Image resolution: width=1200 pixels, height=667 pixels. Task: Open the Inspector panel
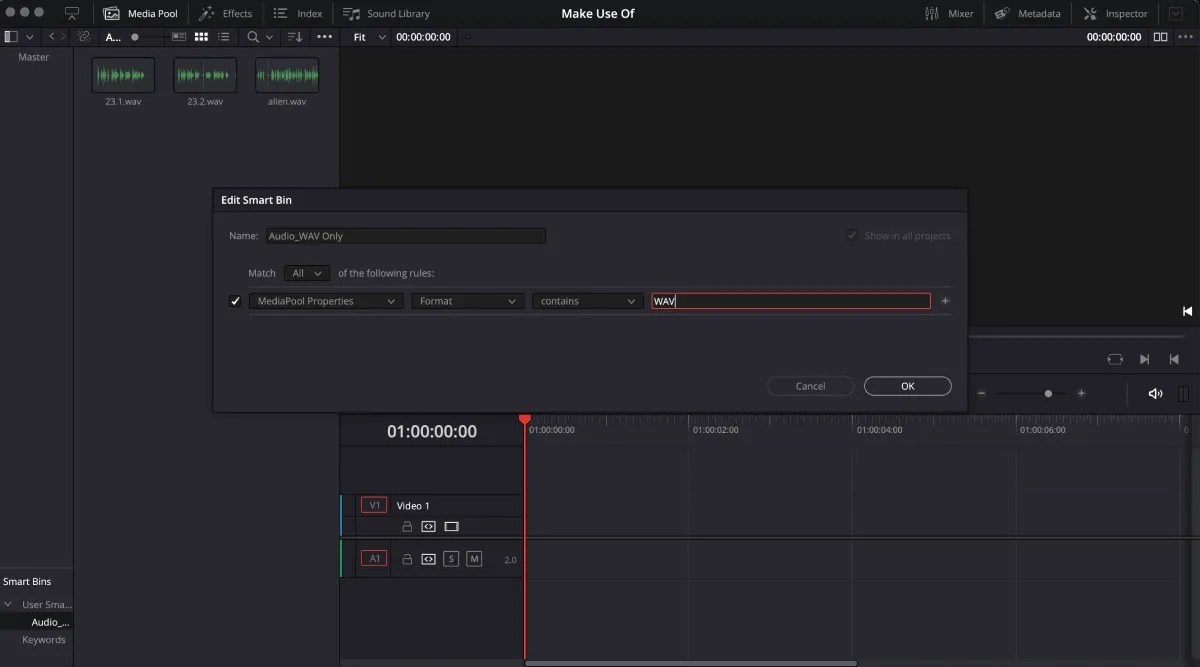(1114, 13)
